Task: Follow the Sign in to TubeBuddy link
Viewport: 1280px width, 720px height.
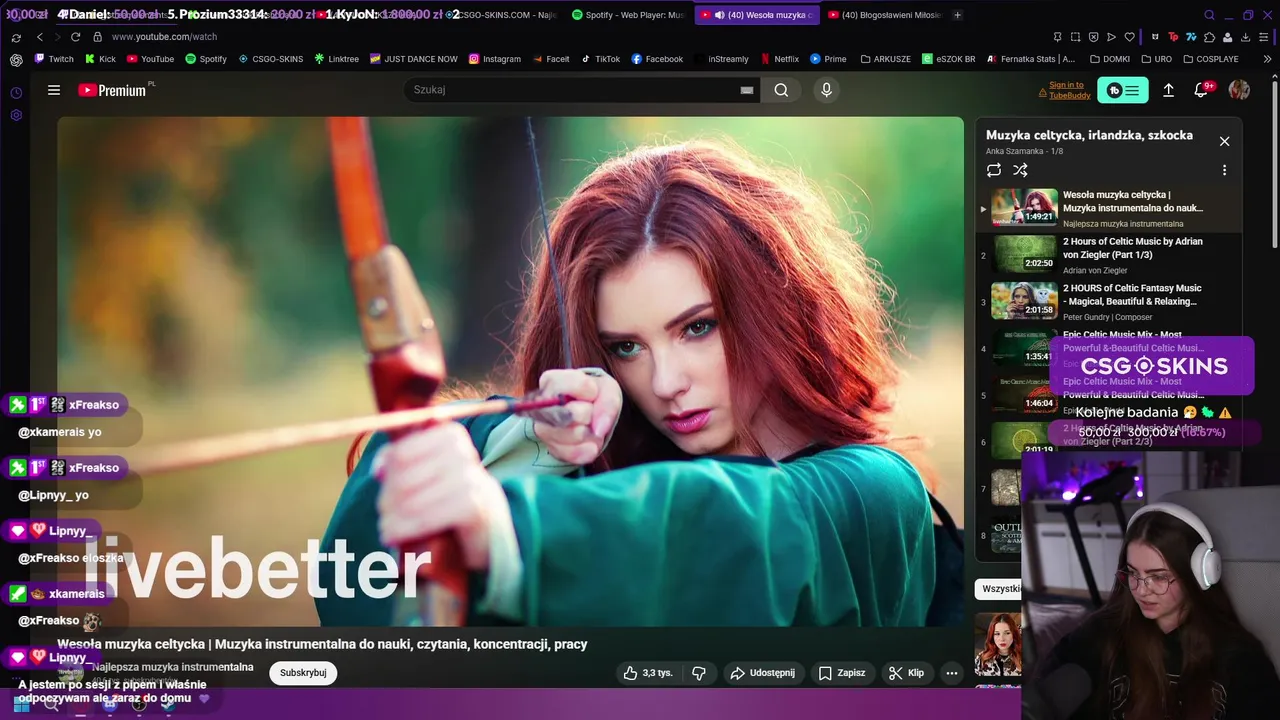Action: pos(1070,90)
